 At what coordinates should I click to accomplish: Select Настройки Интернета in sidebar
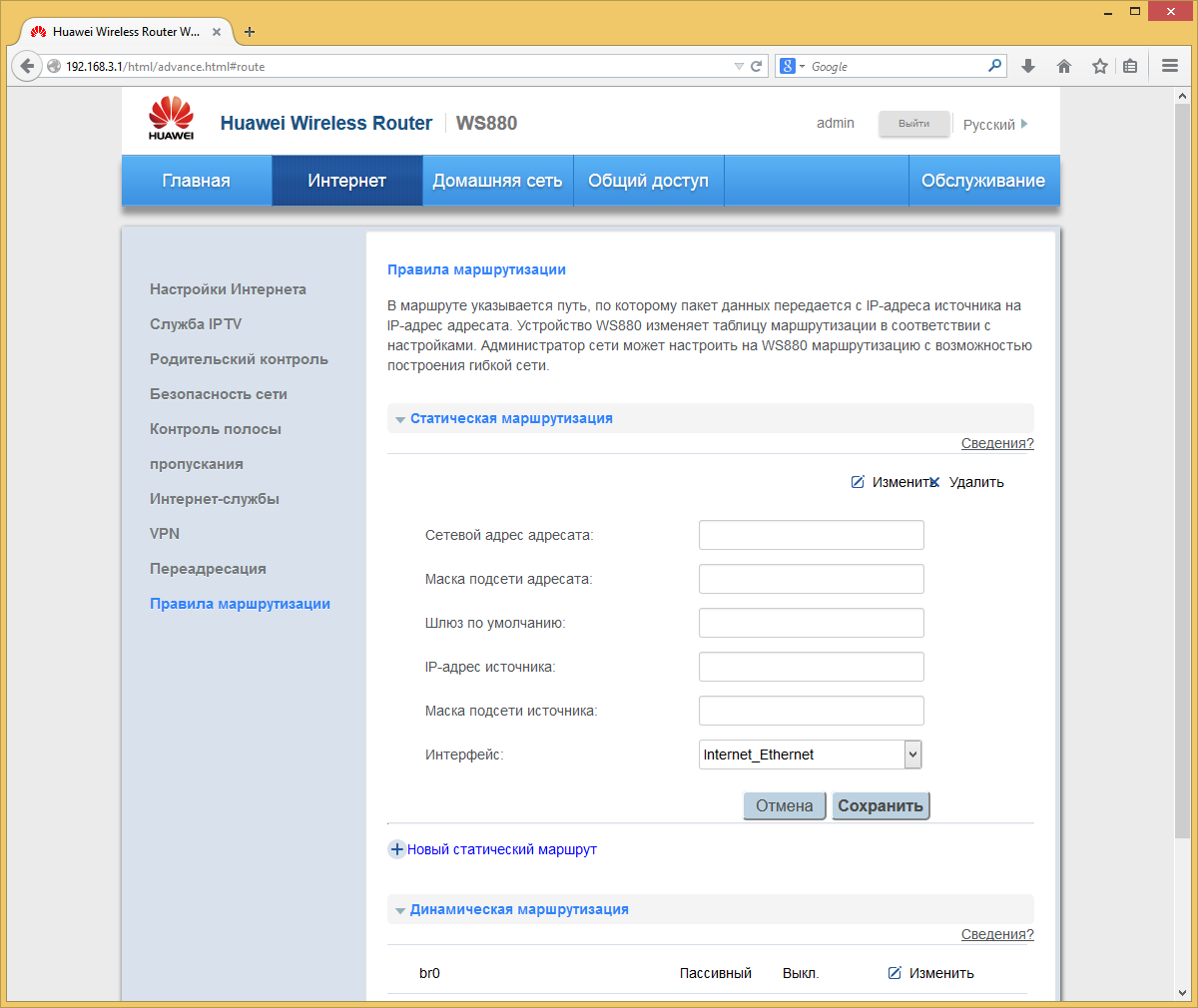228,289
